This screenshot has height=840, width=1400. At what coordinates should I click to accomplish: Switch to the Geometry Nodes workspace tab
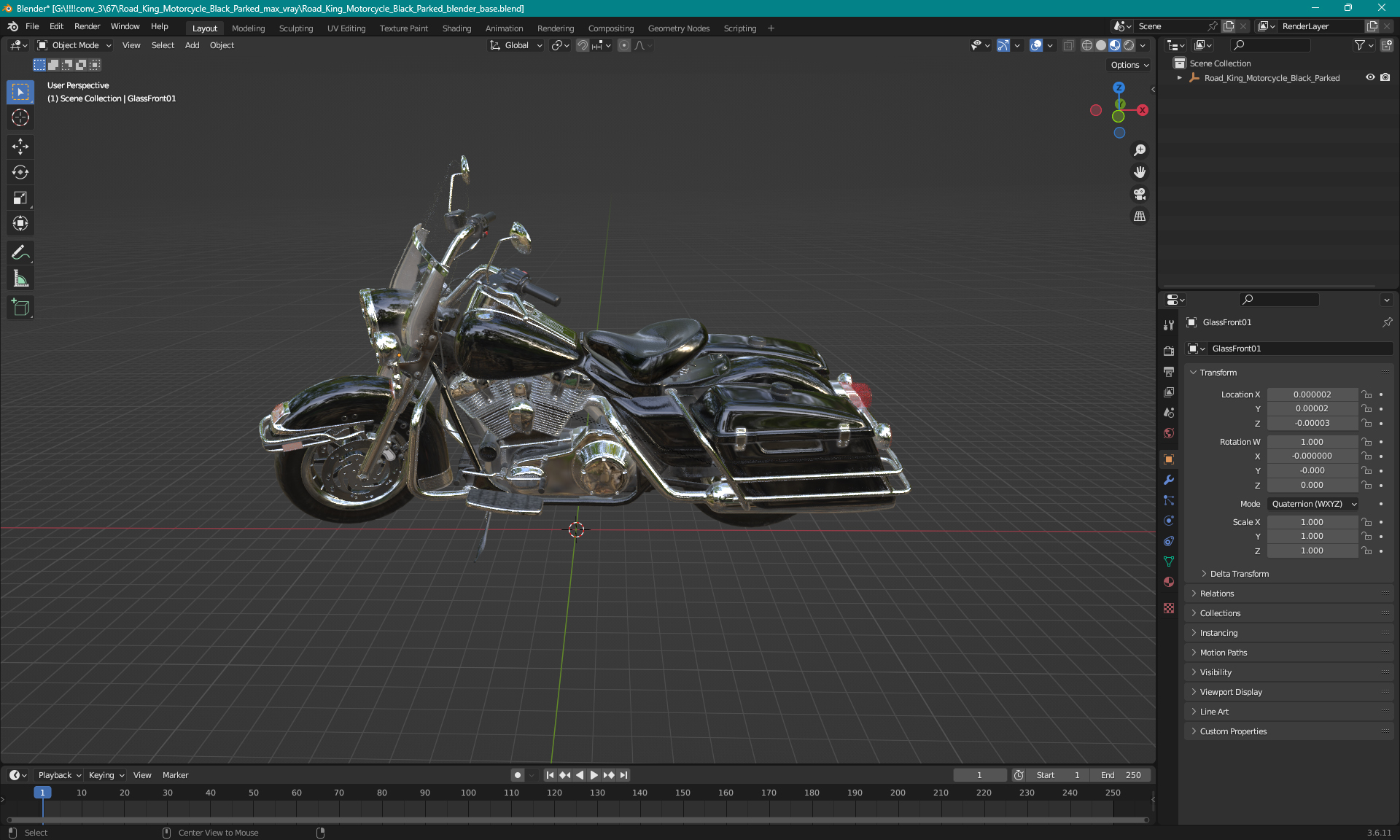point(678,28)
